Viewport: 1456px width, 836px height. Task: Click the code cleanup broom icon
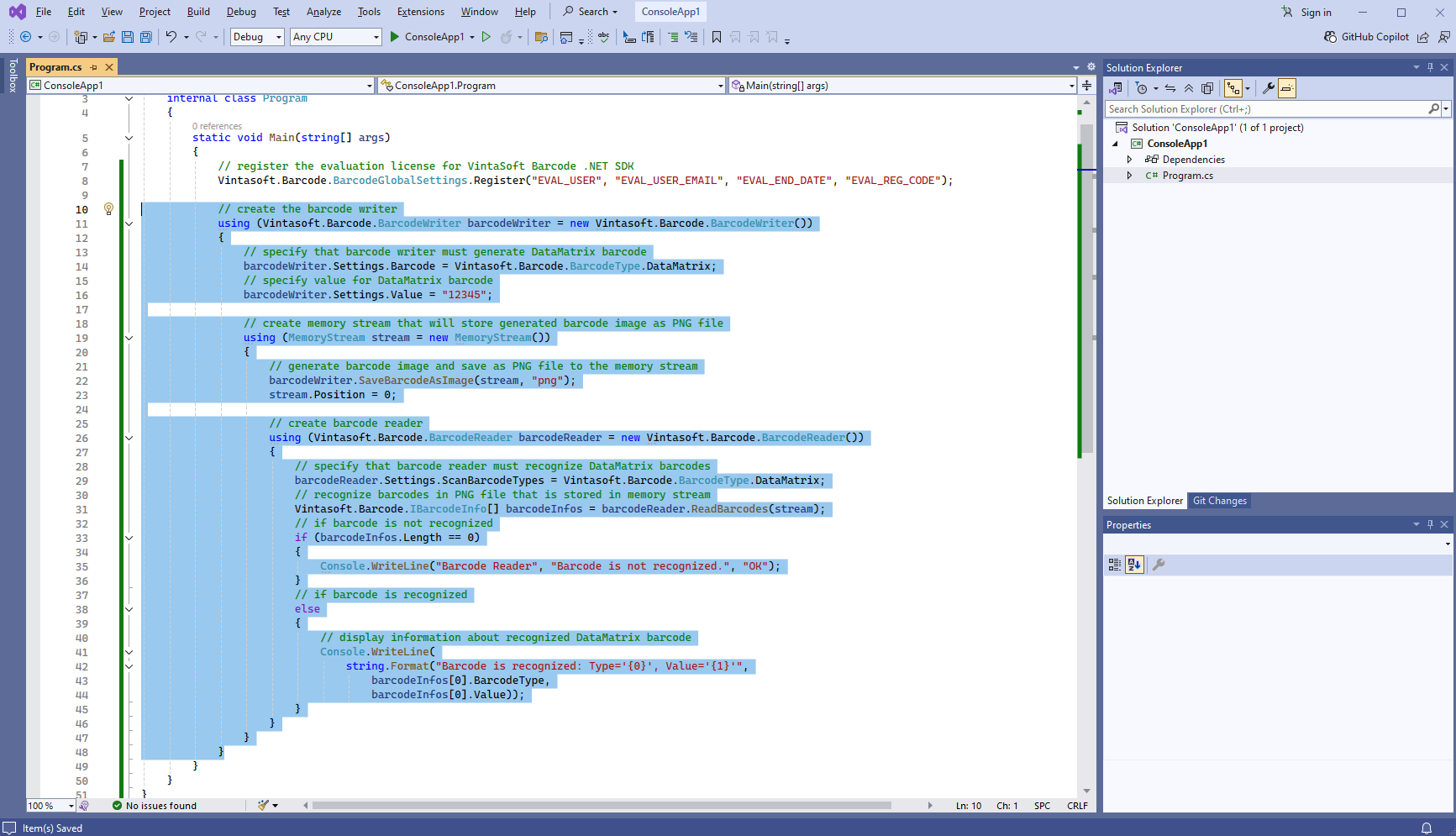264,805
